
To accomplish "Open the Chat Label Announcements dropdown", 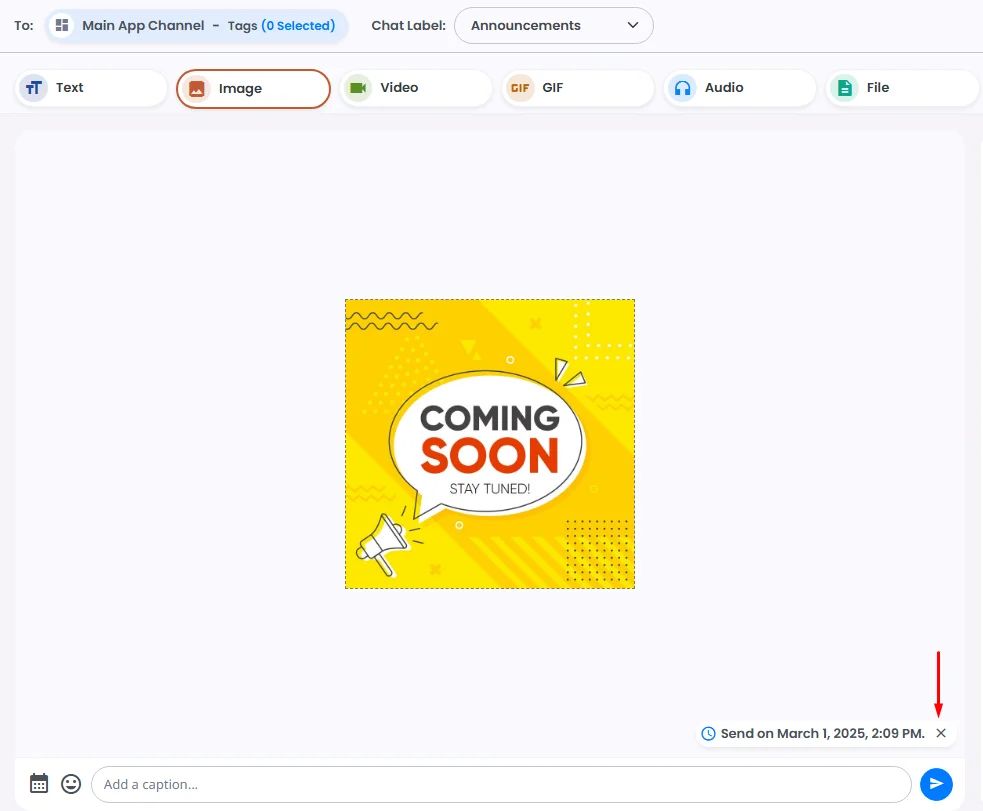I will point(554,26).
